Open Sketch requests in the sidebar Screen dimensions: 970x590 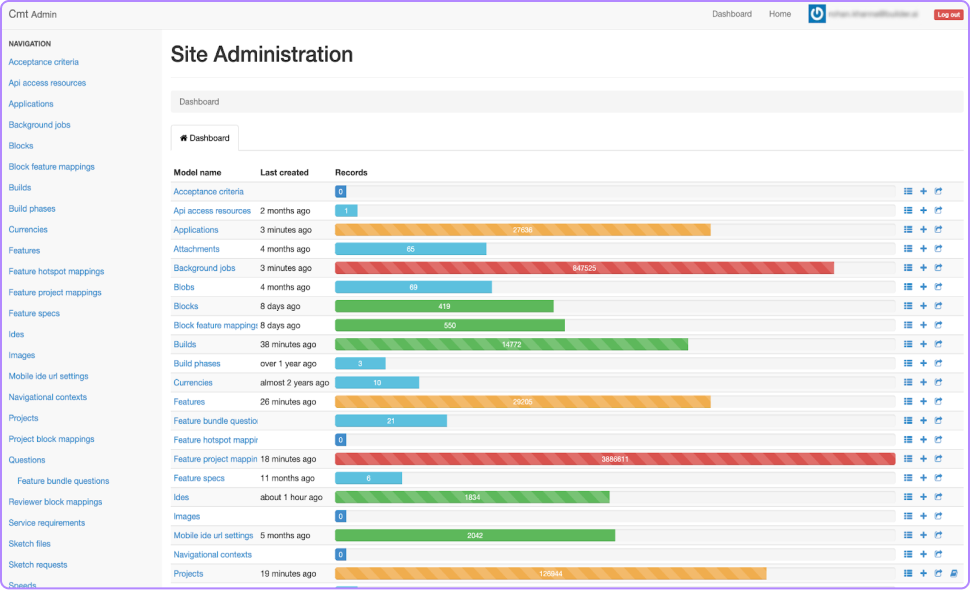pos(38,565)
